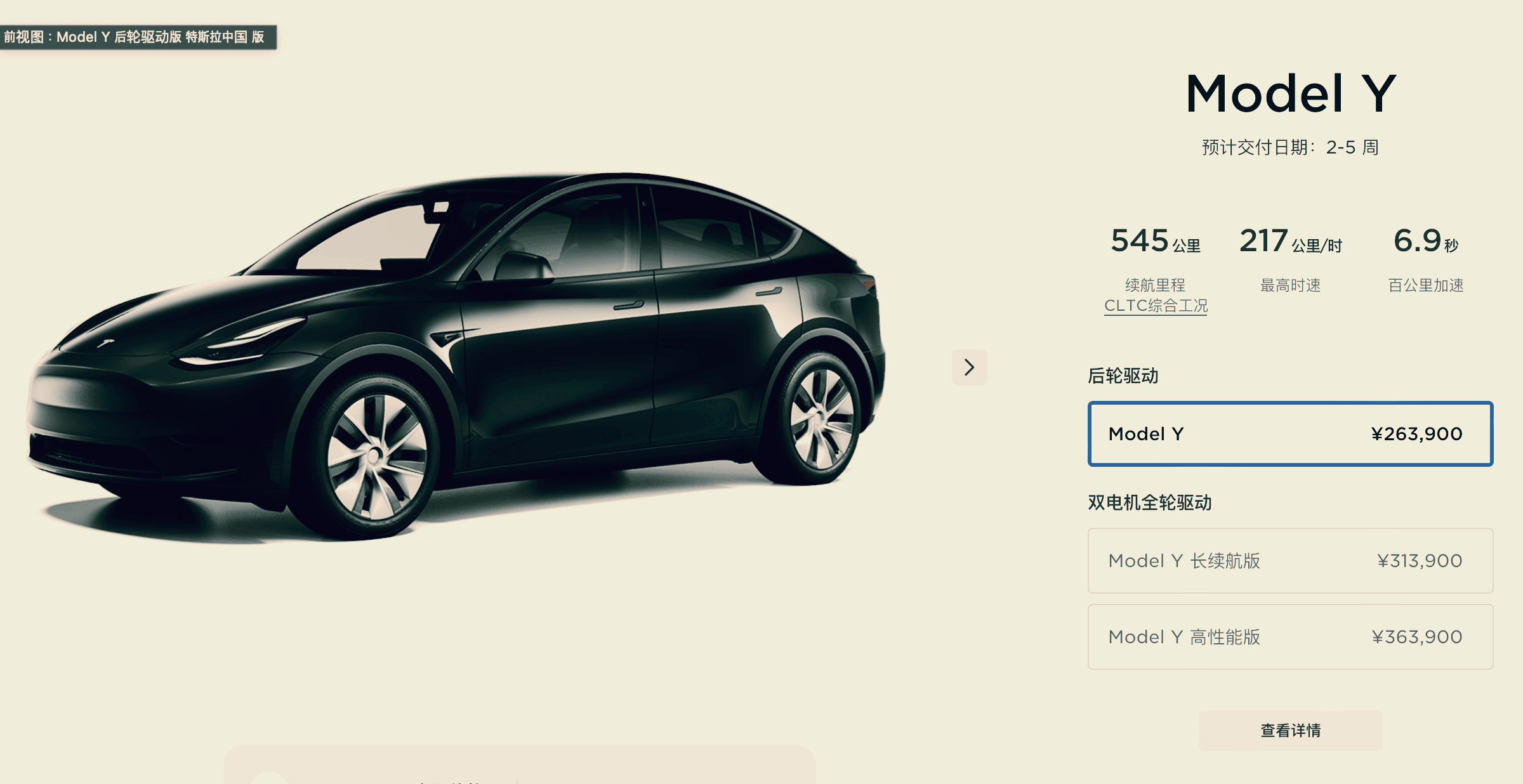
Task: Choose the Model Y 高性能版 variant
Action: click(1290, 637)
